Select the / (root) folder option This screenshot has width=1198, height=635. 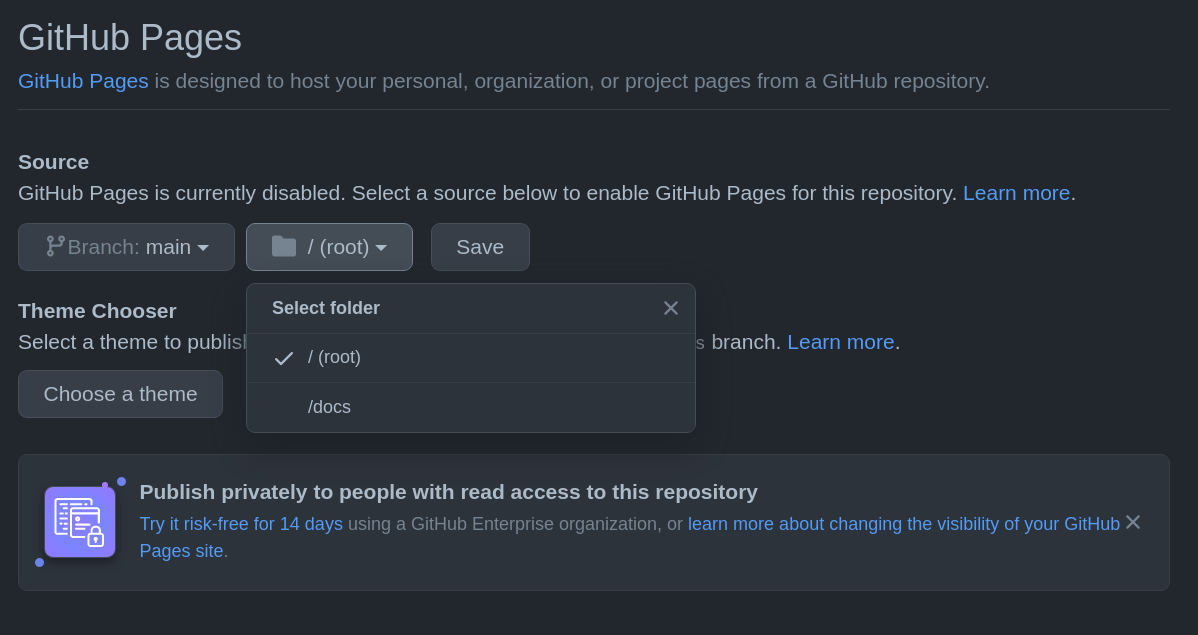click(334, 357)
